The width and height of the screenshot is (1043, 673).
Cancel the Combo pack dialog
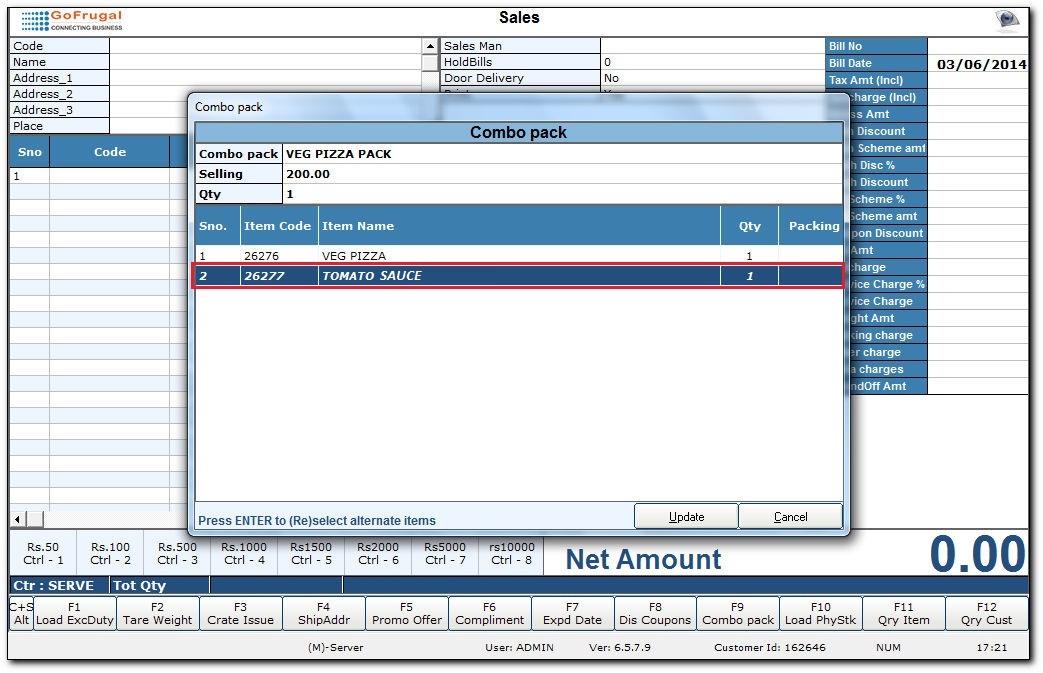790,517
